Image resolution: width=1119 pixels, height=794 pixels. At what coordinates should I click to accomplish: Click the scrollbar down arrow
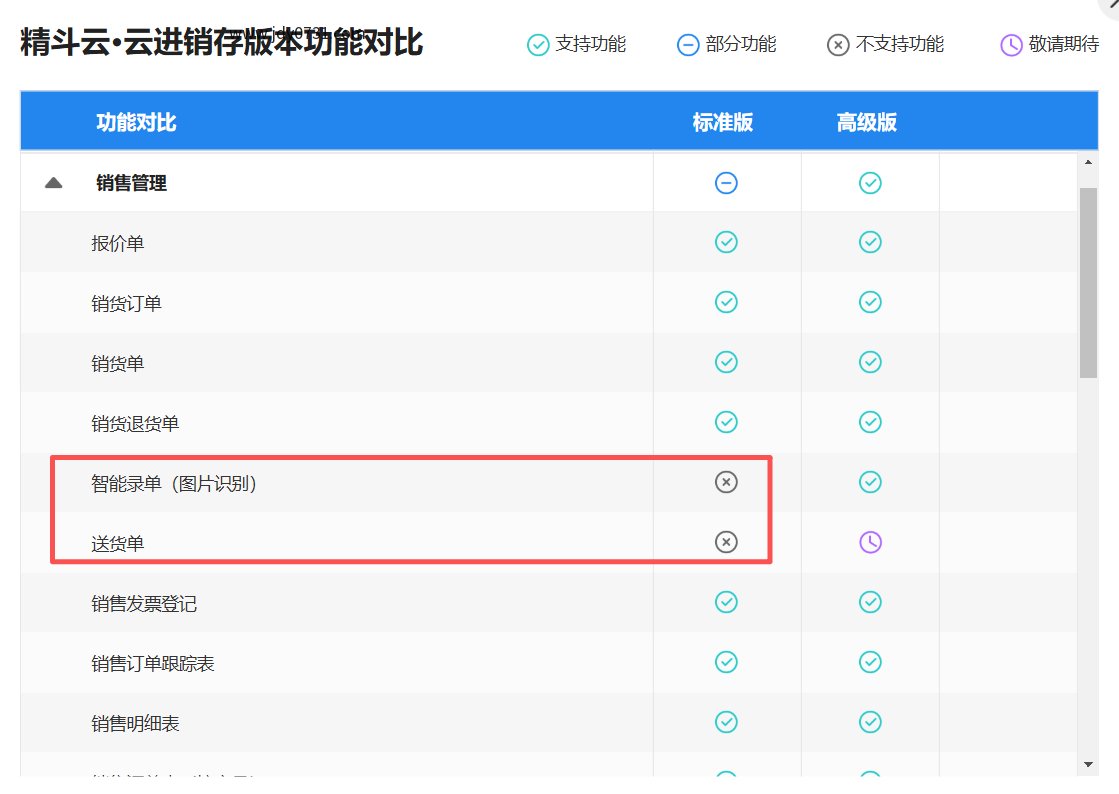tap(1088, 765)
